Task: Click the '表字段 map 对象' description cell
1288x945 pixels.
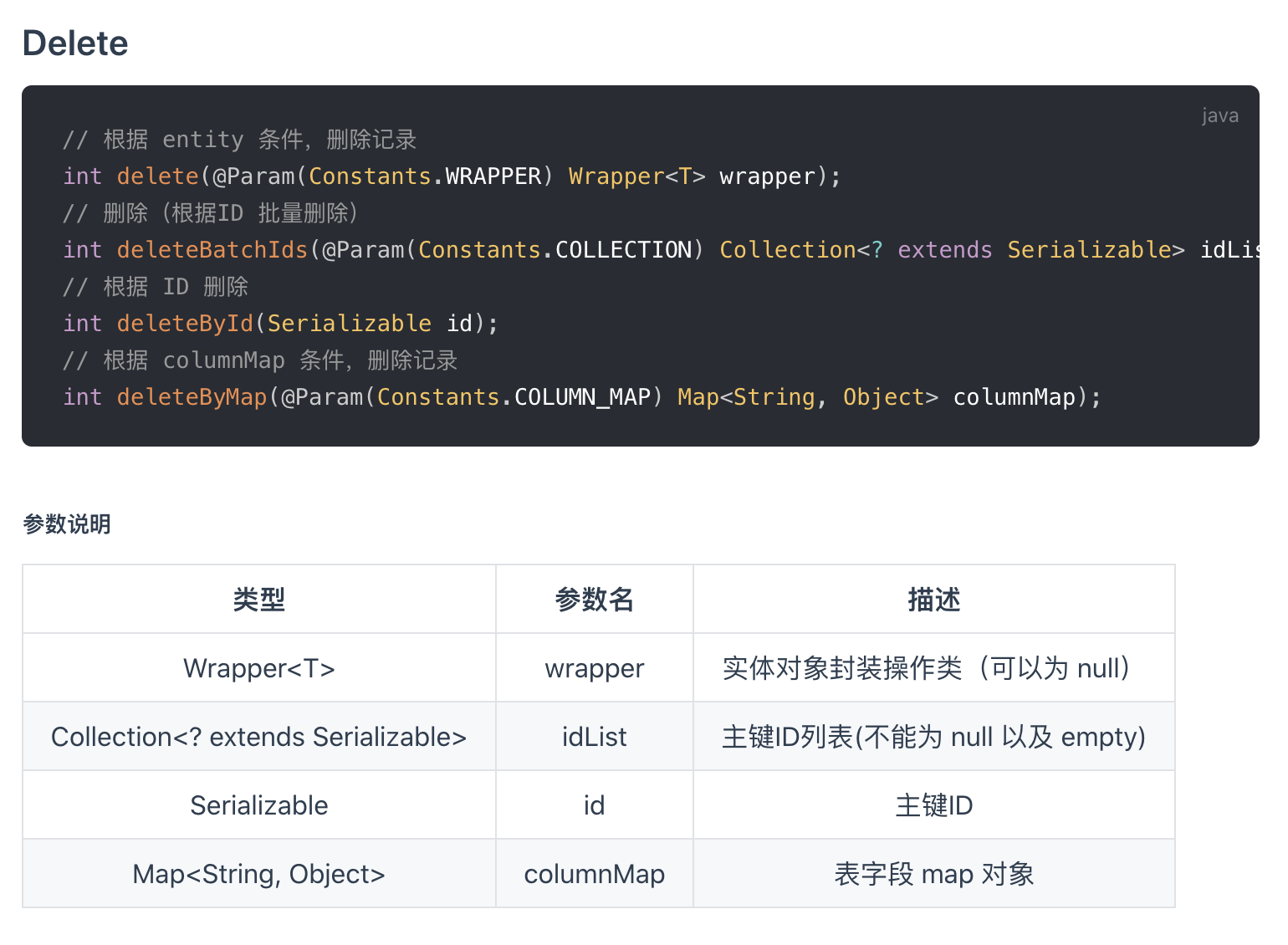Action: [934, 874]
